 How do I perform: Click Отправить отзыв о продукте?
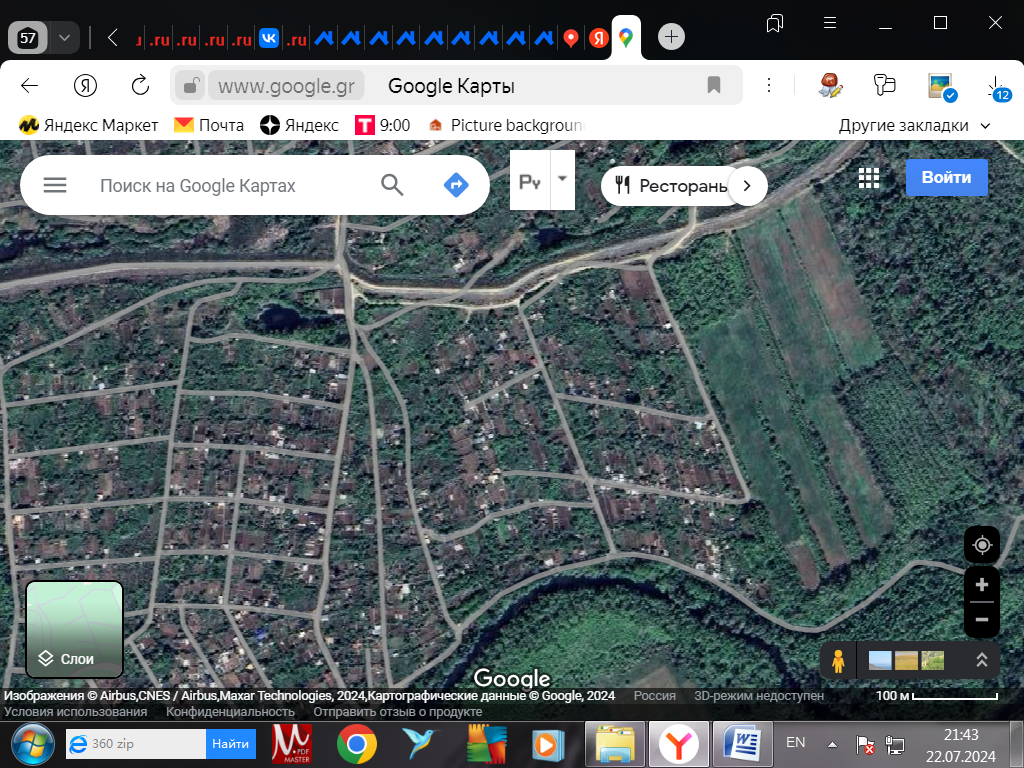[398, 712]
